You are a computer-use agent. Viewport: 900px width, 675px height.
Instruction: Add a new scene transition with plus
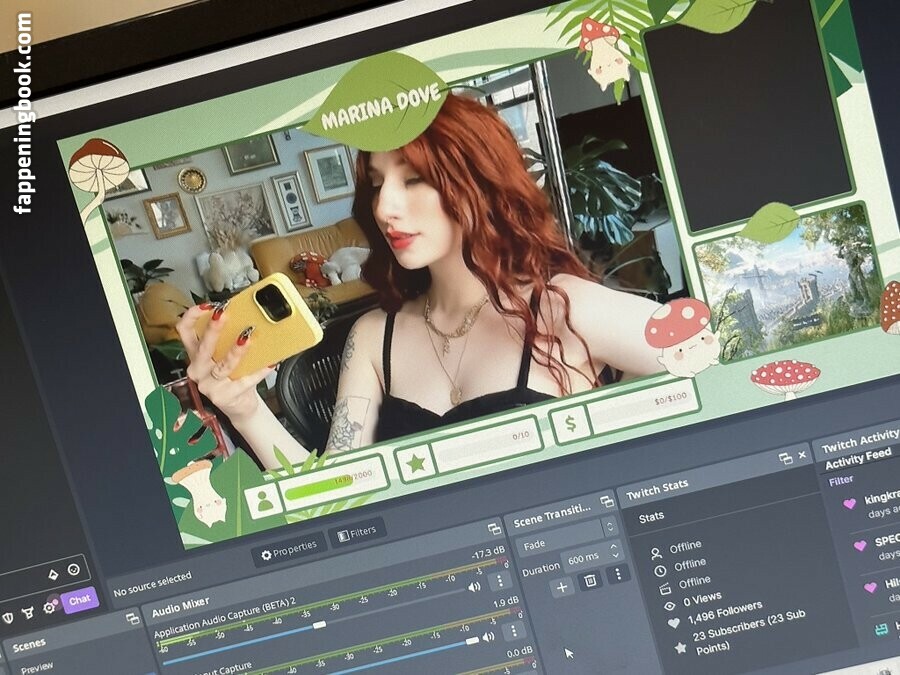pyautogui.click(x=561, y=587)
